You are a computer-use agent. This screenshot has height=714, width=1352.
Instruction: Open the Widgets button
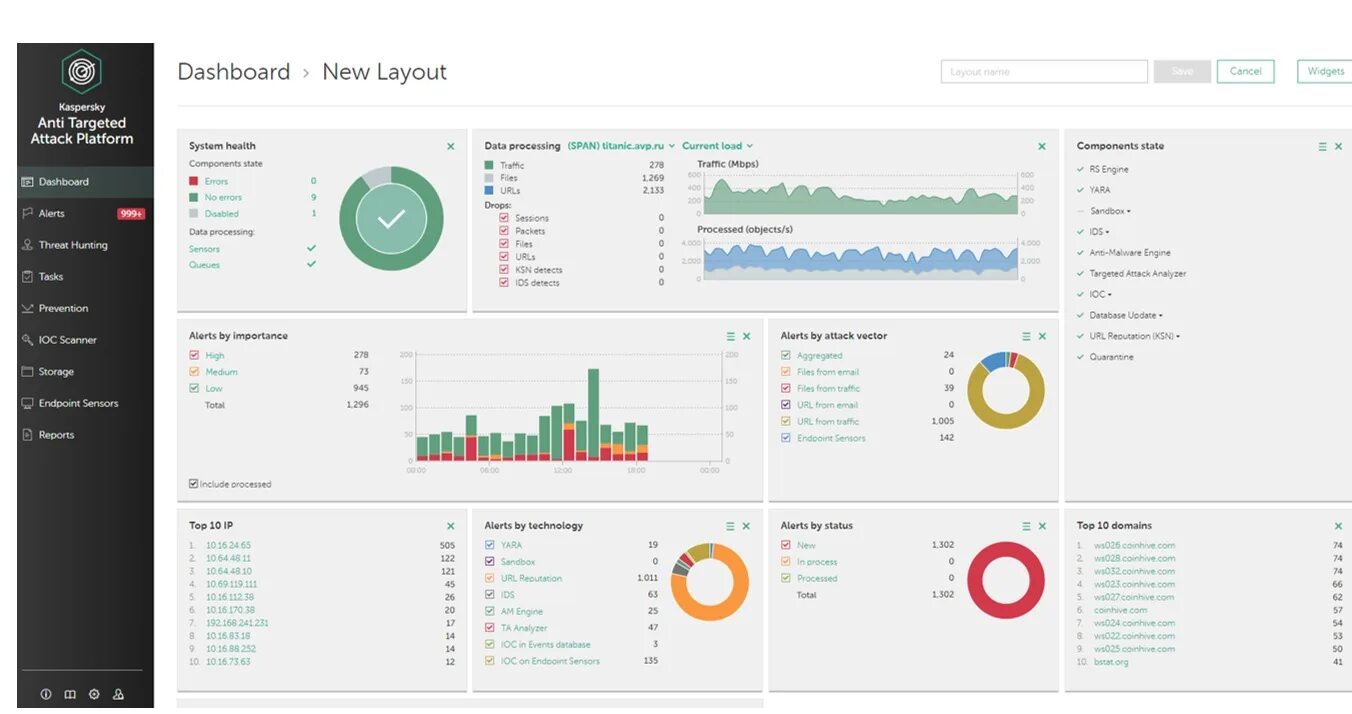click(x=1325, y=72)
